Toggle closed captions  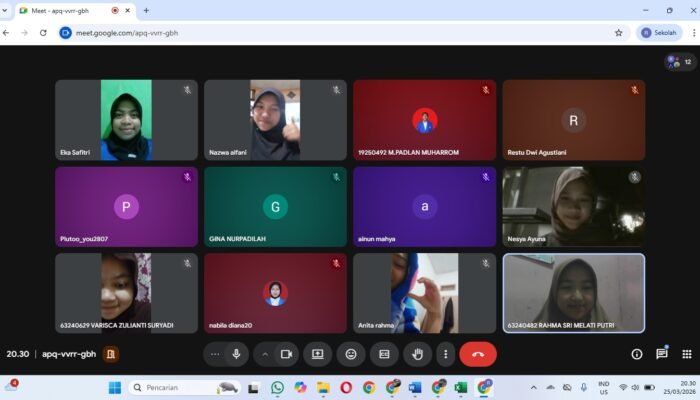pos(384,354)
